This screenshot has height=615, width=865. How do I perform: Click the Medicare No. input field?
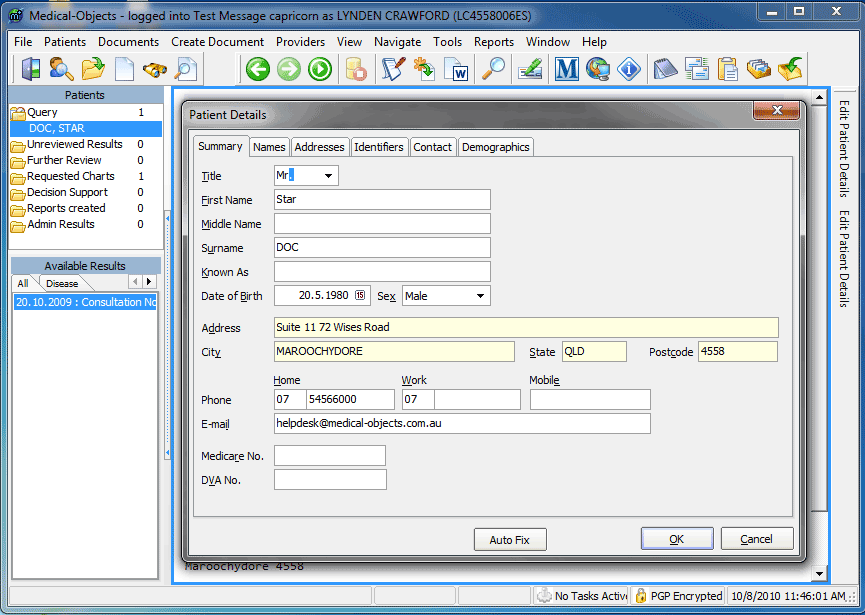pos(330,456)
